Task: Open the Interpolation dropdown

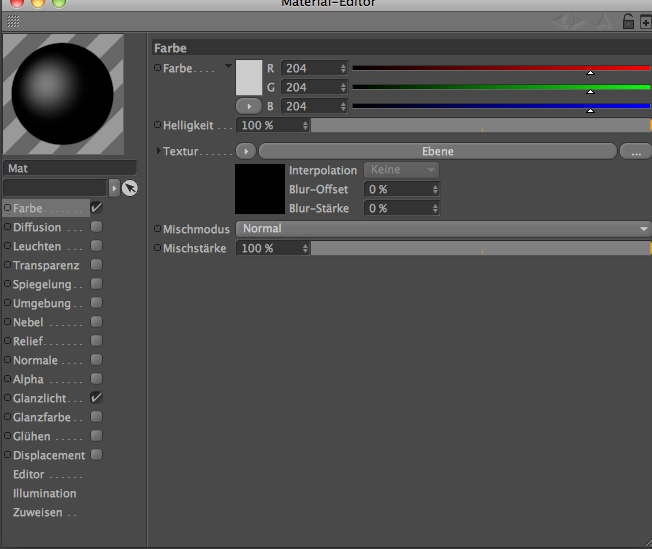Action: point(401,170)
